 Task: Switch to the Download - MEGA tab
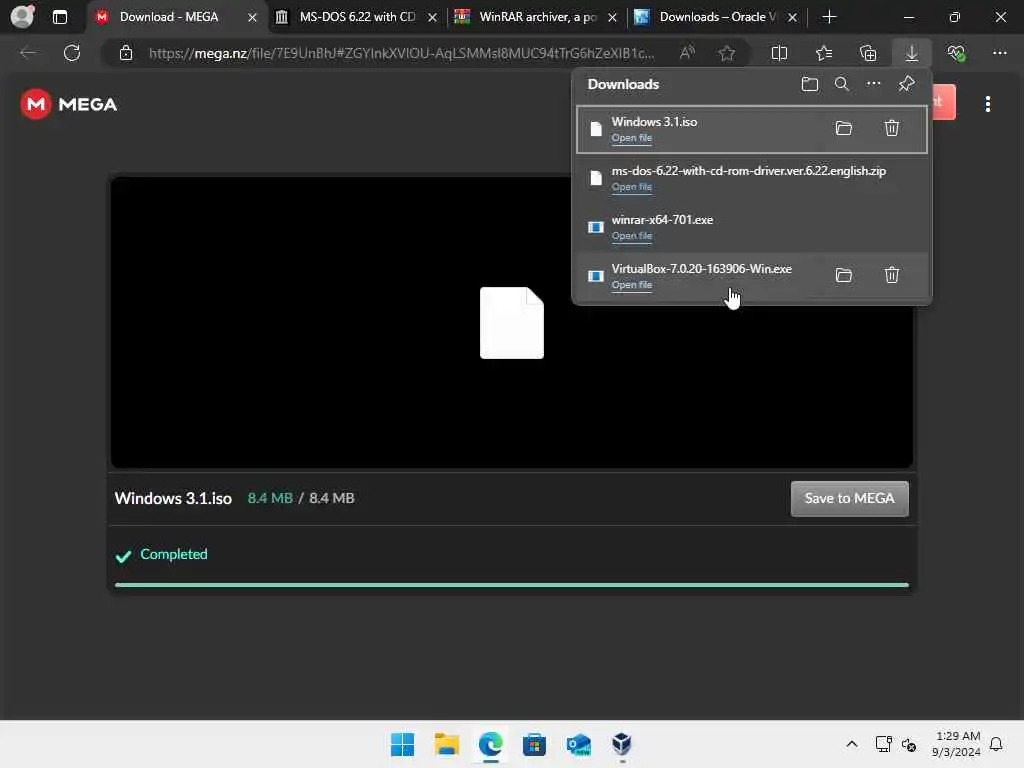pyautogui.click(x=168, y=17)
